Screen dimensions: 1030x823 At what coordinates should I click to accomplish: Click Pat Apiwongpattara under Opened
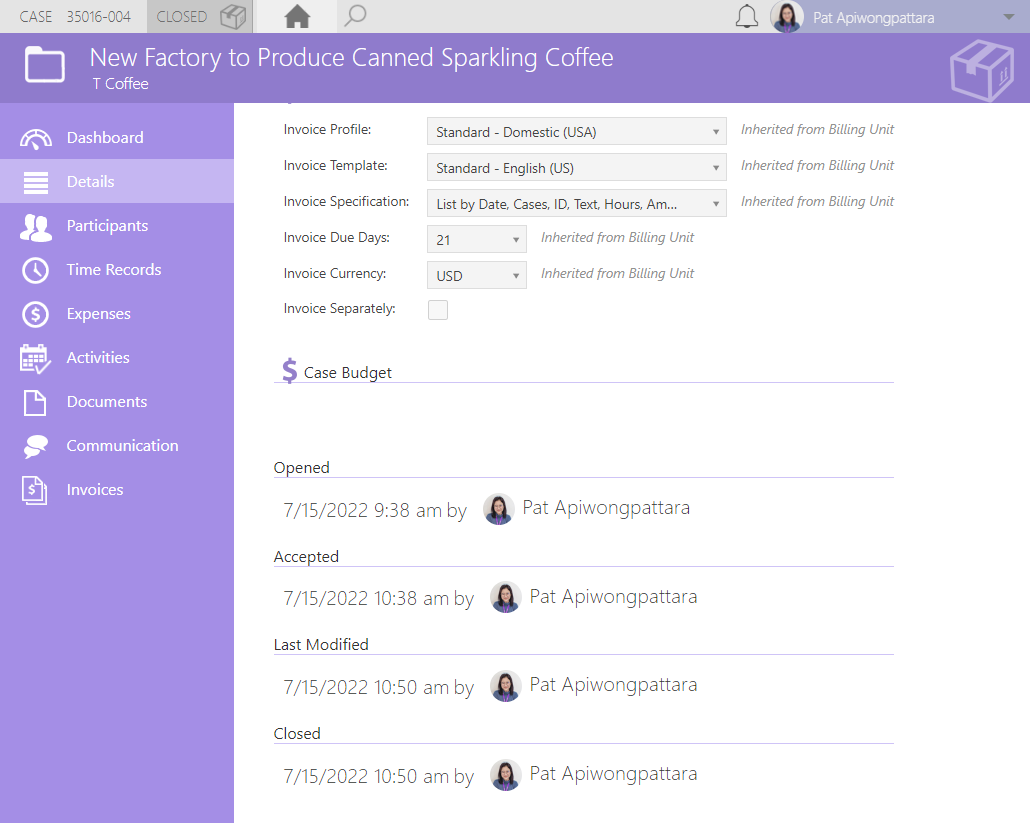[606, 508]
